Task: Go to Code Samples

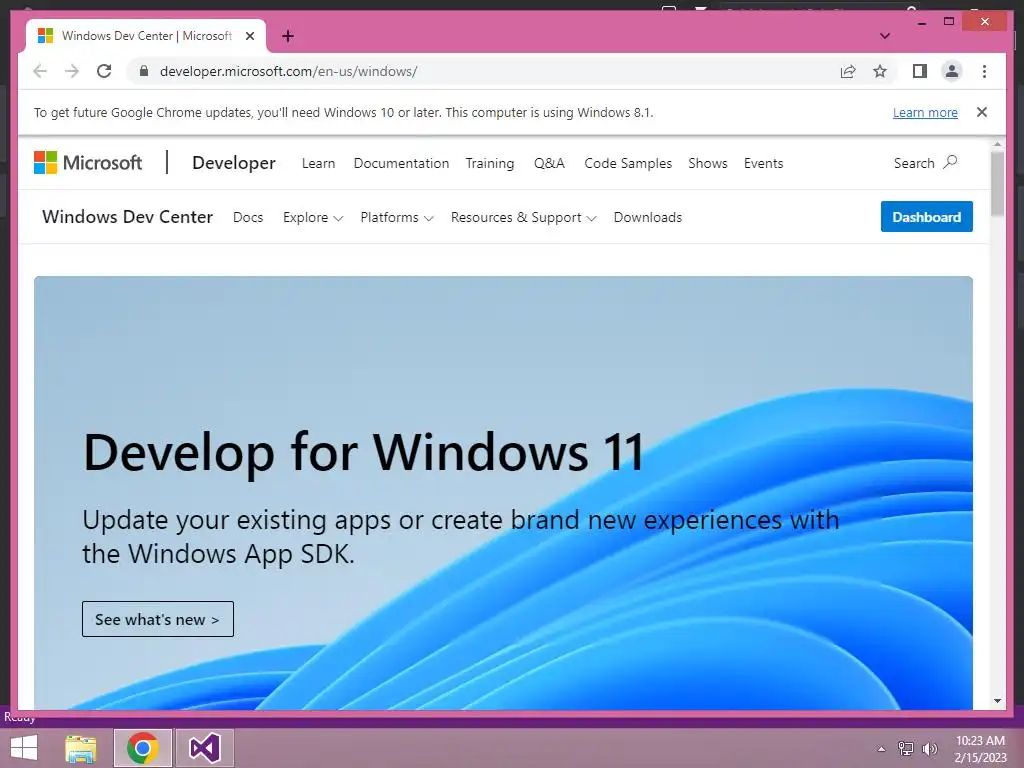Action: tap(628, 163)
